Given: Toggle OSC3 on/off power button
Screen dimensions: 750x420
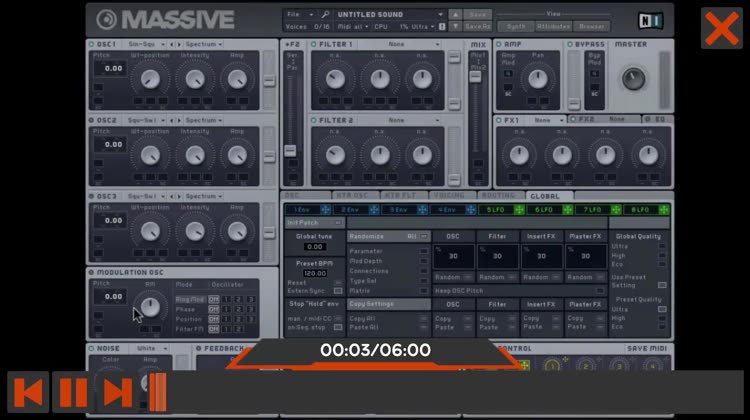Looking at the screenshot, I should [91, 197].
